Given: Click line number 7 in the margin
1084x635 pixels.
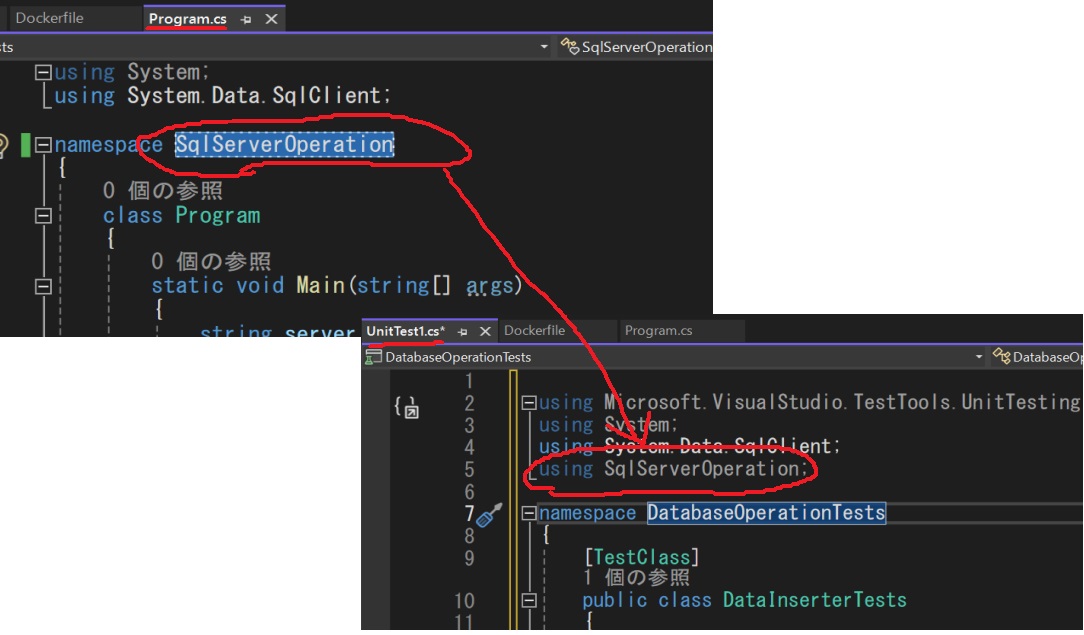Looking at the screenshot, I should click(469, 513).
